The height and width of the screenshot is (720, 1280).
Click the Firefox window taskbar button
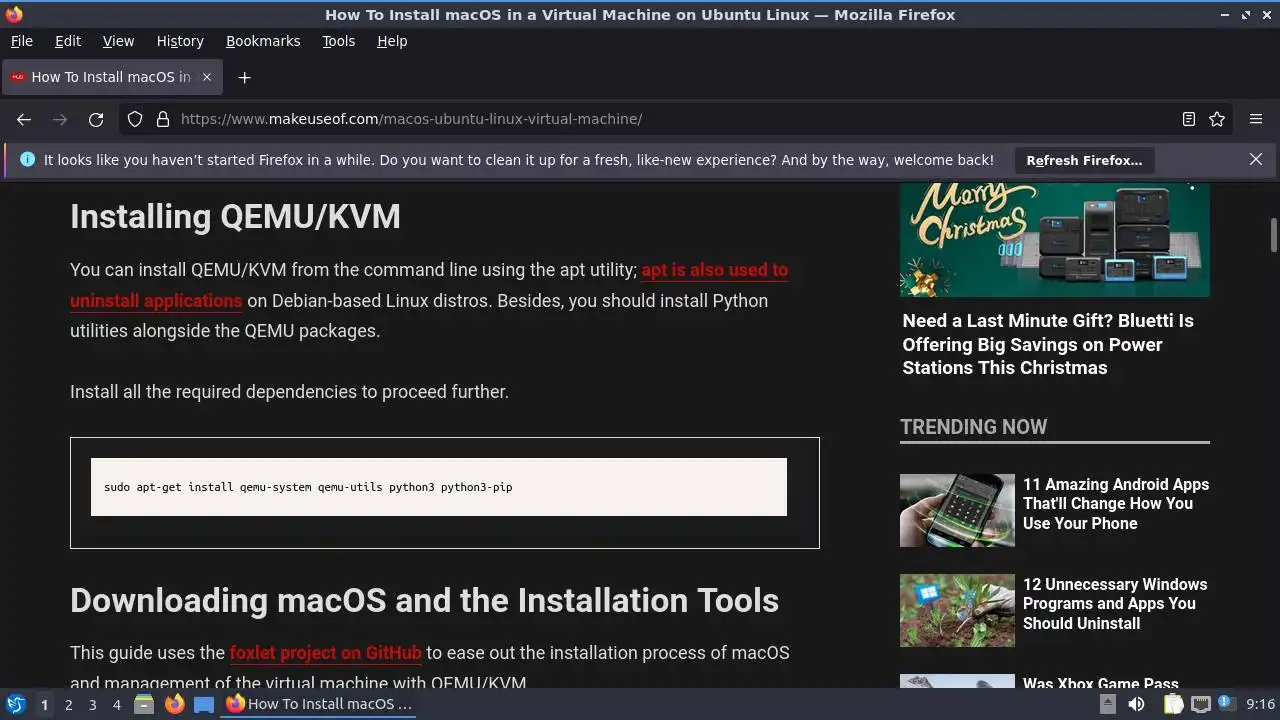[319, 704]
